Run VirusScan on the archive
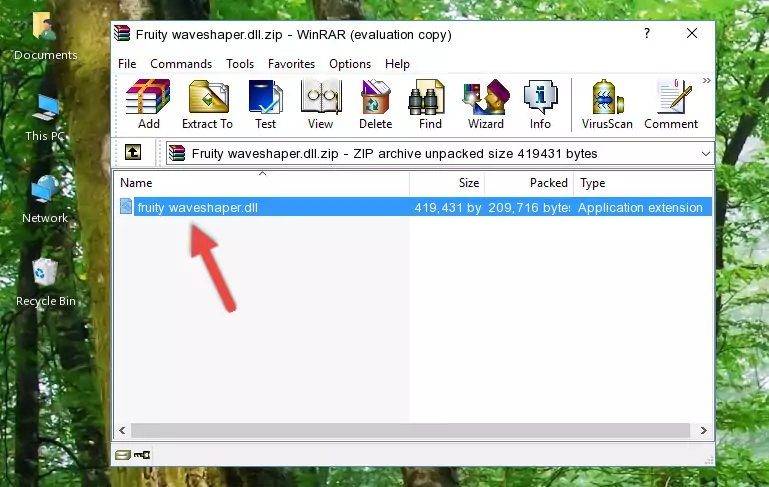 pyautogui.click(x=607, y=104)
